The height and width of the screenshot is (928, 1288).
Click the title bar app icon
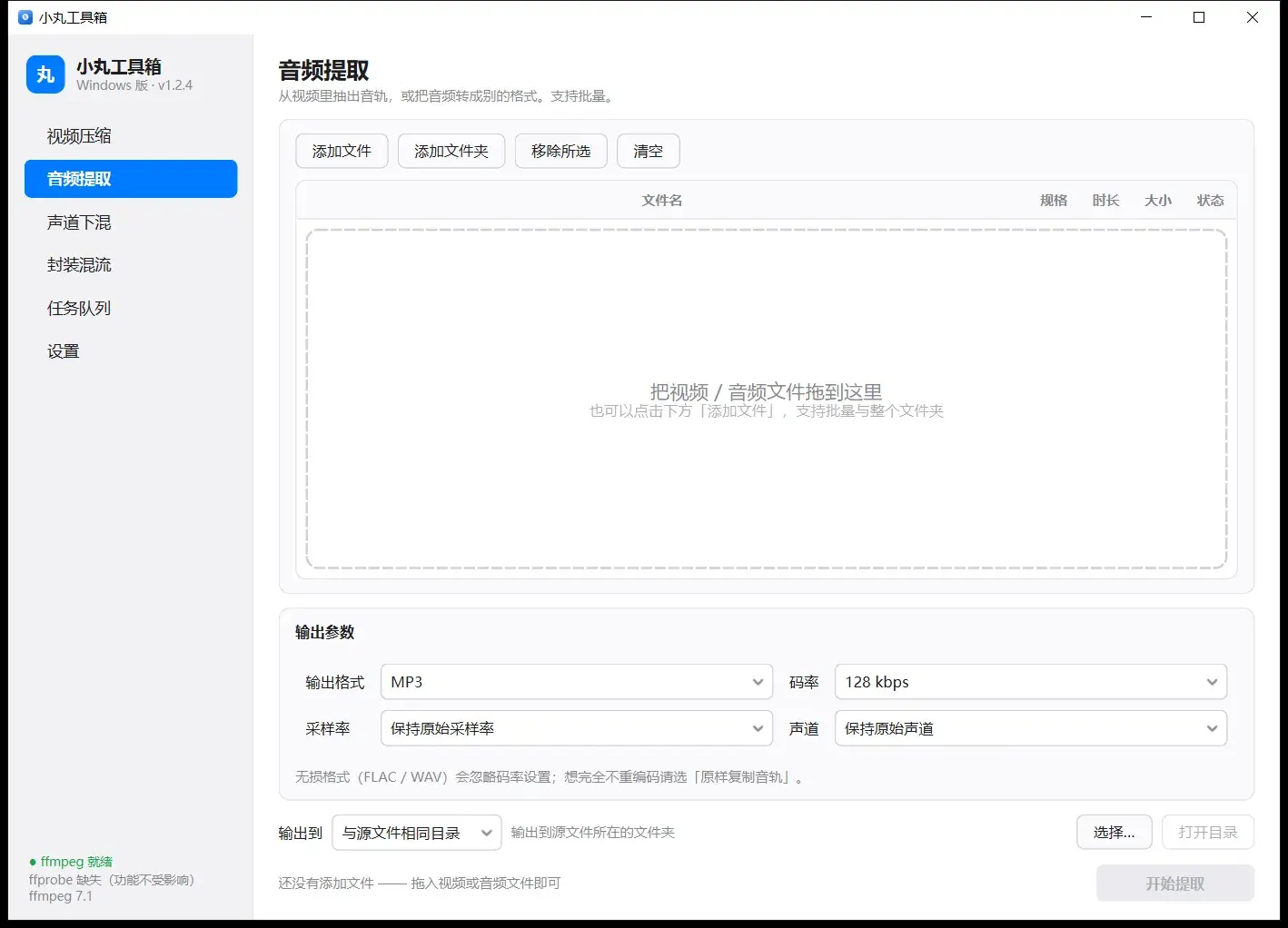click(x=25, y=17)
